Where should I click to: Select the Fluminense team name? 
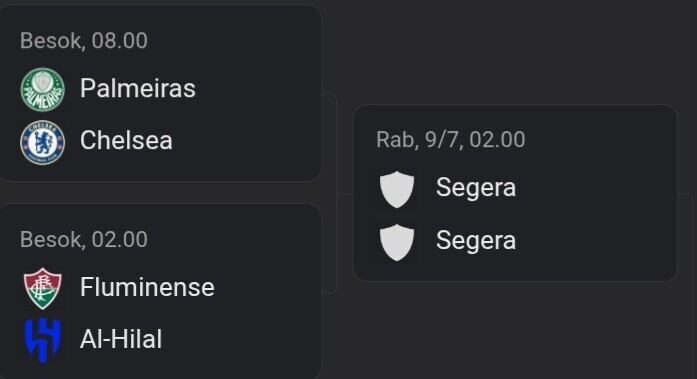pos(147,287)
